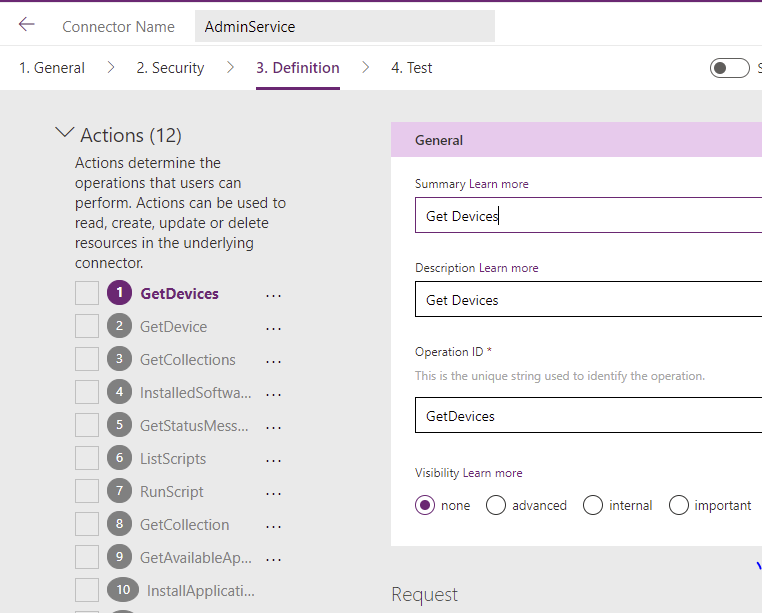Select the InstallApplicati... action
762x613 pixels.
(x=201, y=591)
